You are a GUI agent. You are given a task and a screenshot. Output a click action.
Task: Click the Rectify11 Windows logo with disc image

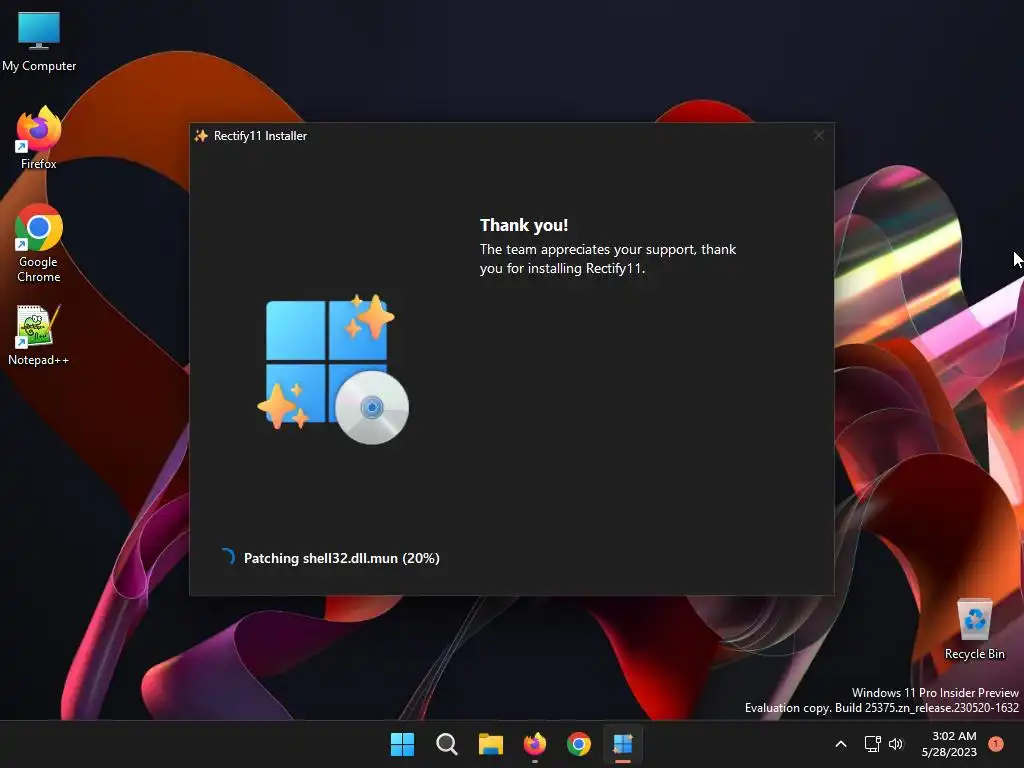pos(332,370)
